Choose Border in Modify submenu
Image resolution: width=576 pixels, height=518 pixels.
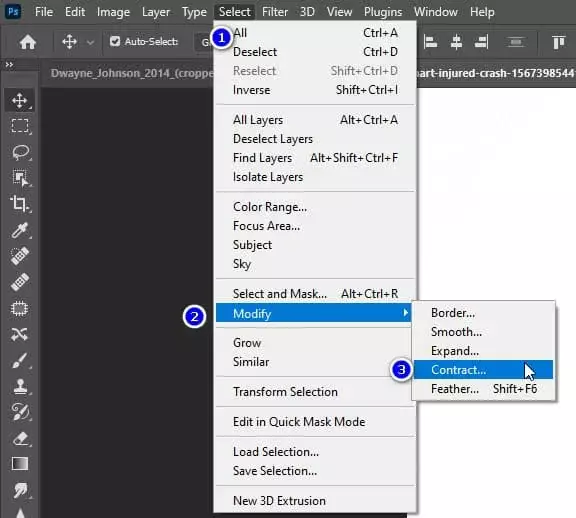[483, 313]
